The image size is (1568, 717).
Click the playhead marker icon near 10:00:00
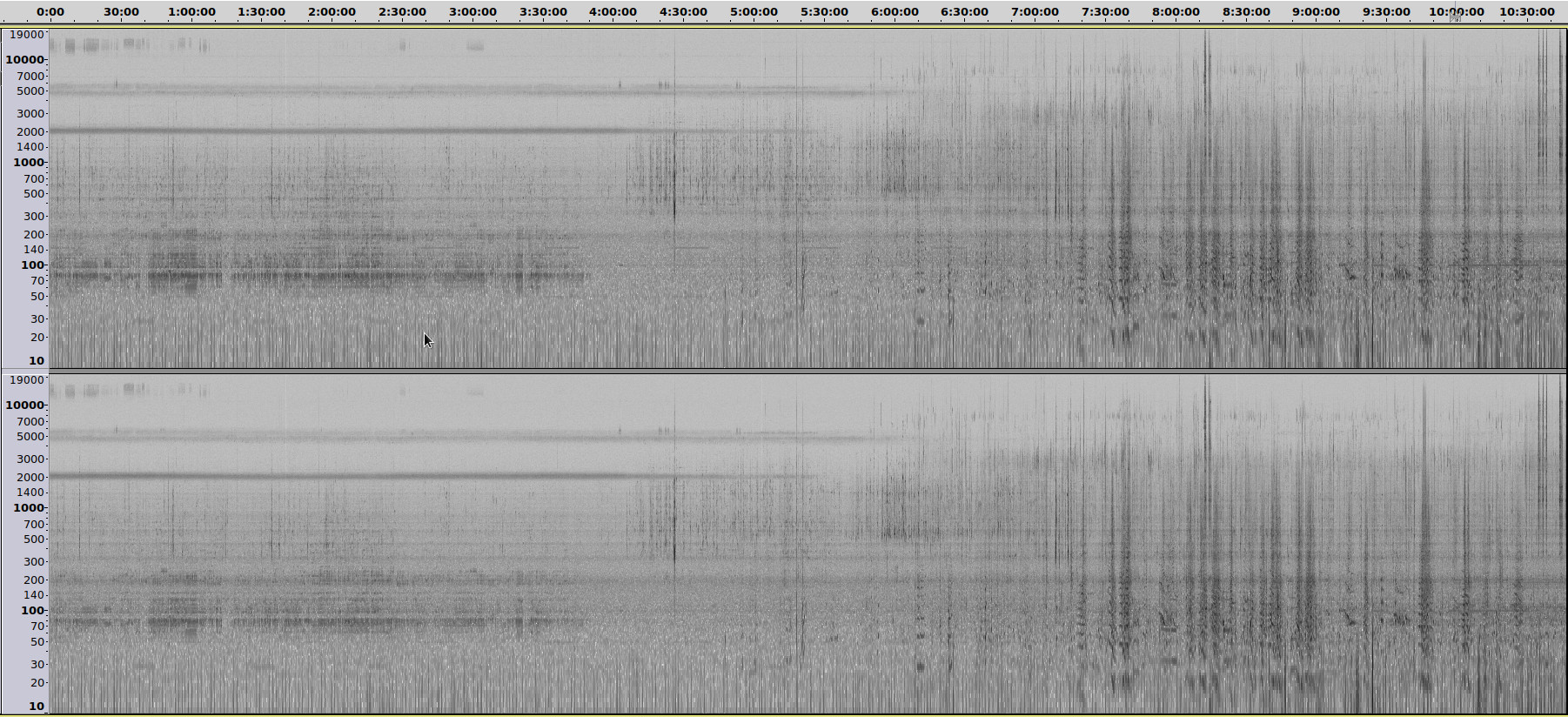click(x=1455, y=15)
